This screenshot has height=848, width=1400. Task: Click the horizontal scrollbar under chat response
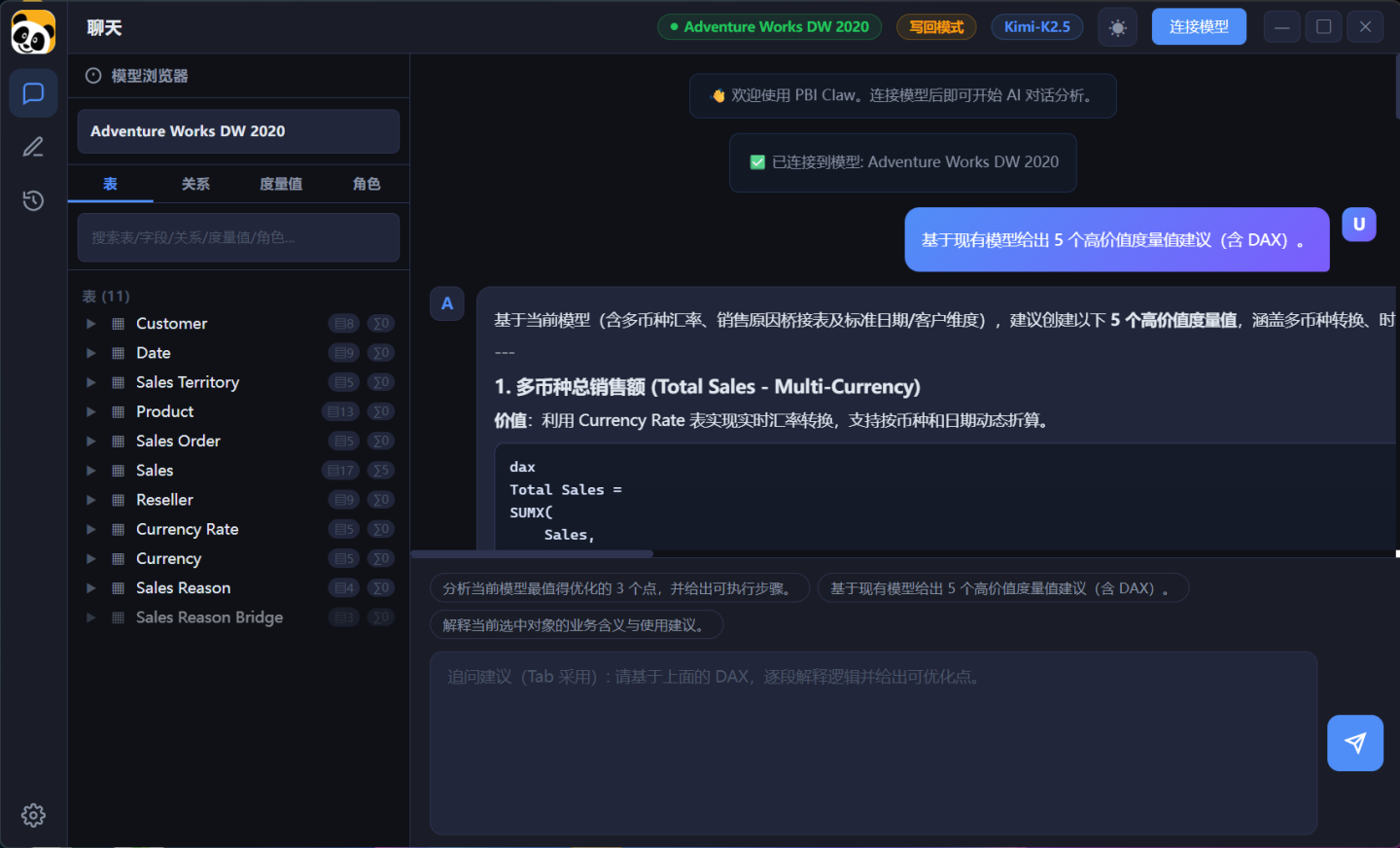tap(532, 554)
